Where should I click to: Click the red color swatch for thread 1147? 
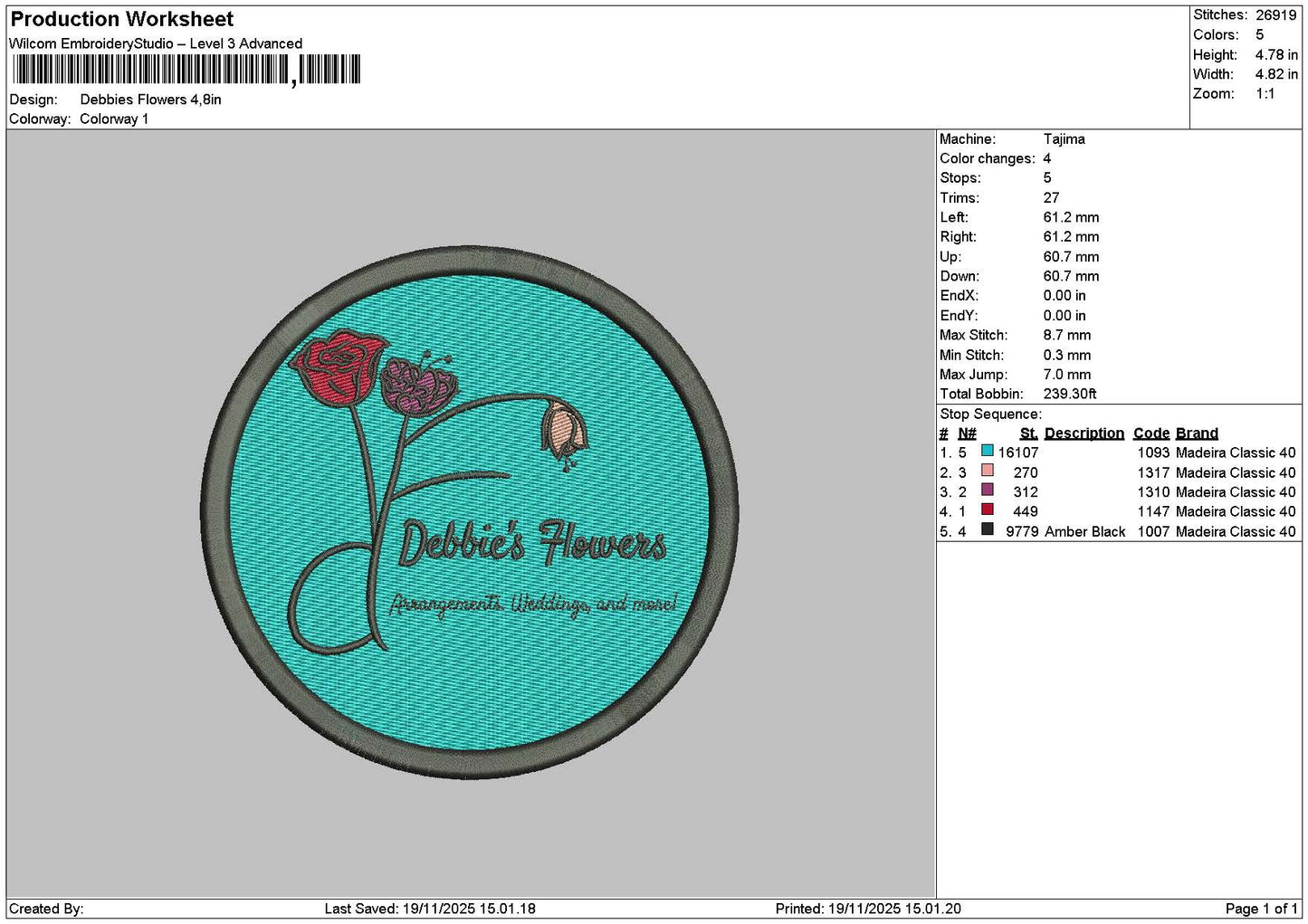click(x=988, y=510)
